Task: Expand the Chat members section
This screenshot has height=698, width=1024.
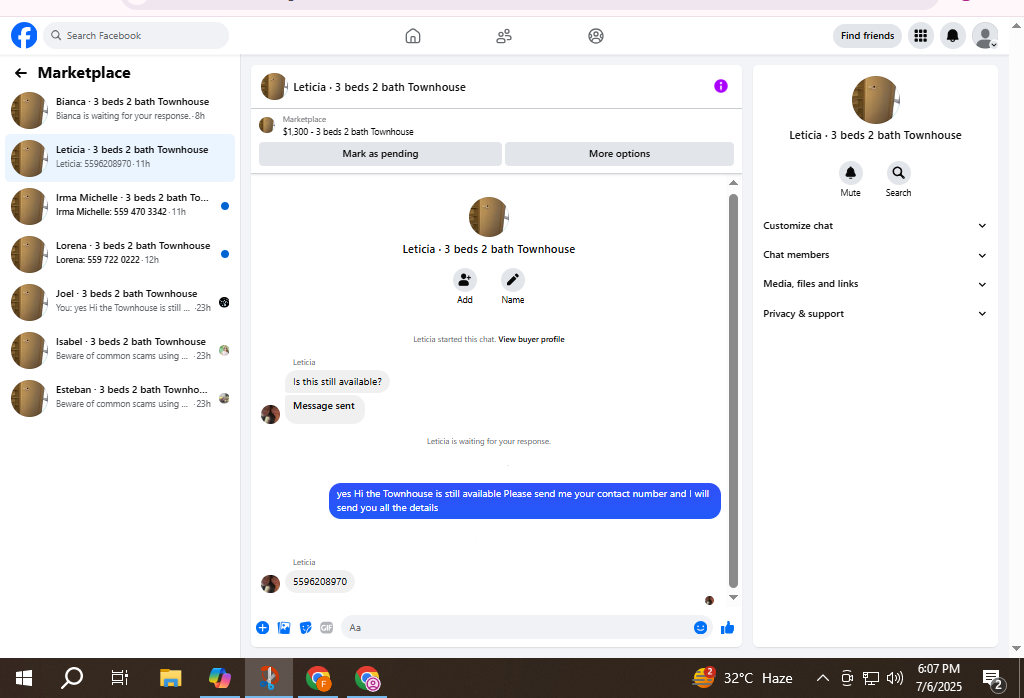Action: coord(874,255)
